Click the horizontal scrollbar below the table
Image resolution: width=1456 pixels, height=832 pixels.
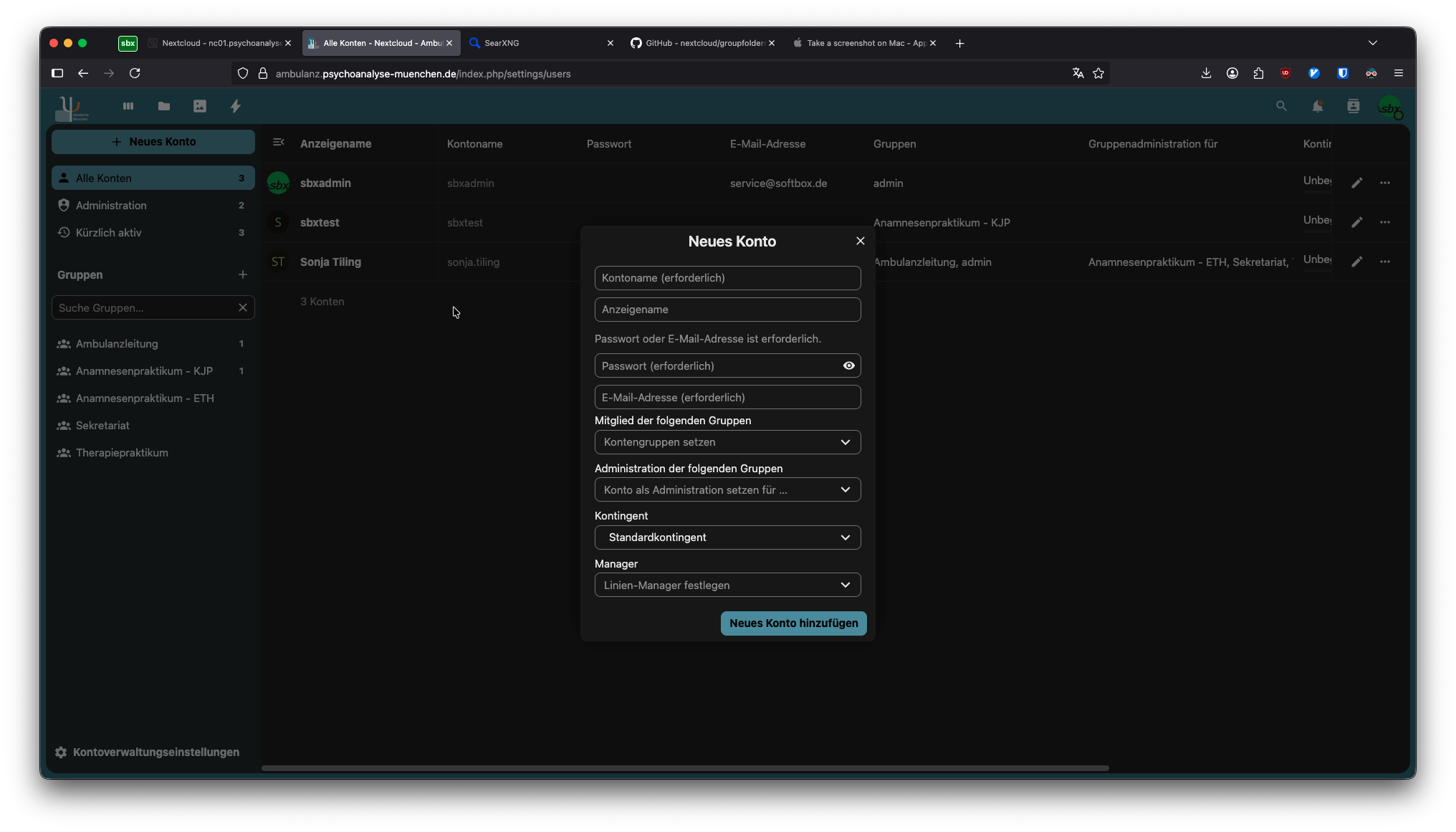[x=684, y=768]
